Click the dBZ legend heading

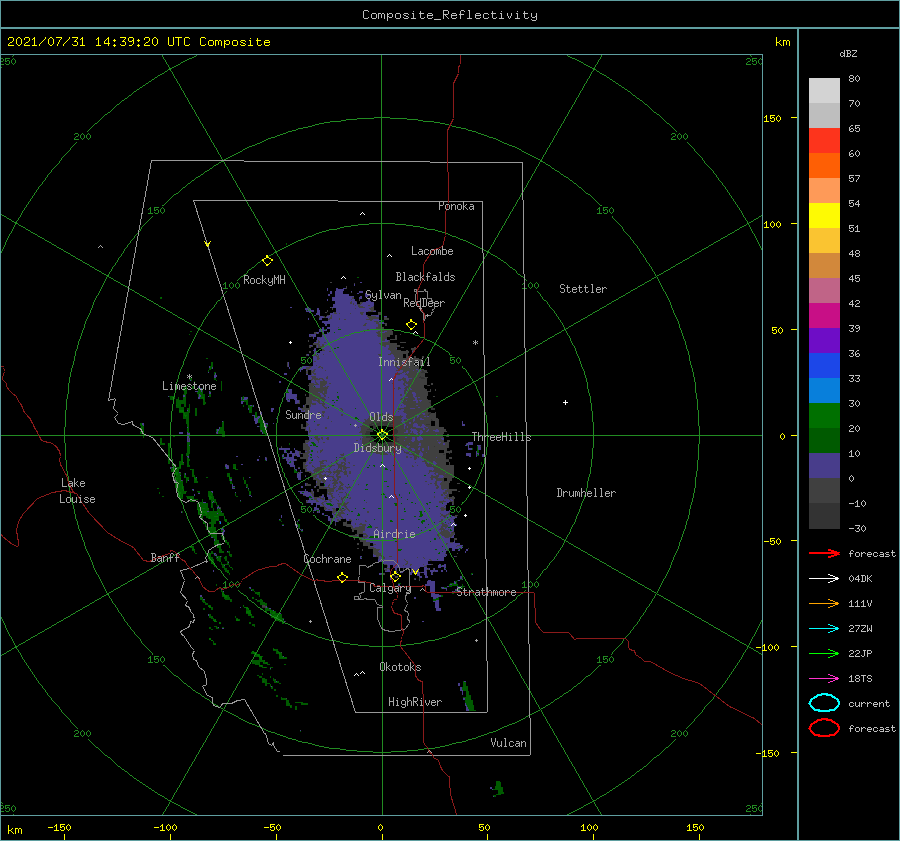[848, 53]
